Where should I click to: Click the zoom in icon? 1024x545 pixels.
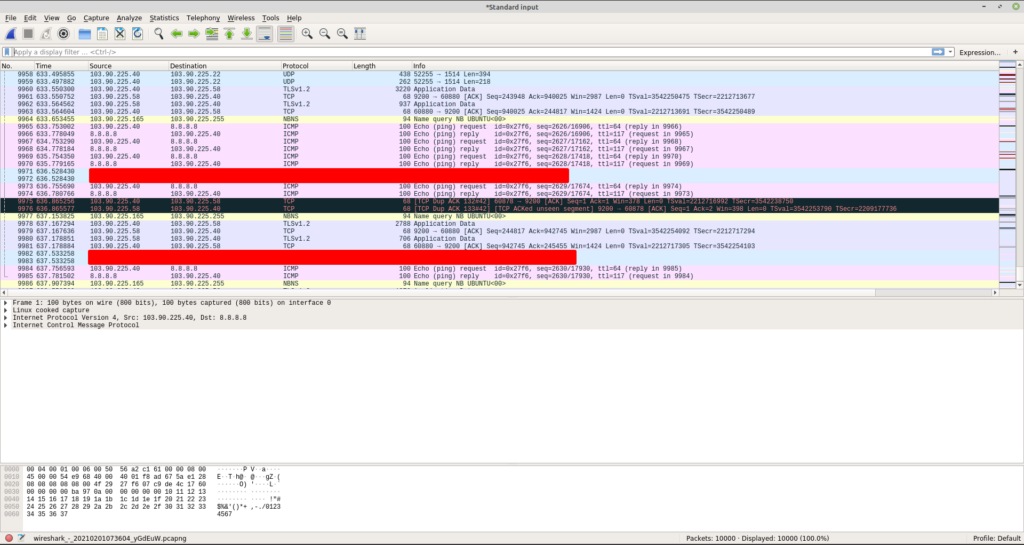(307, 34)
